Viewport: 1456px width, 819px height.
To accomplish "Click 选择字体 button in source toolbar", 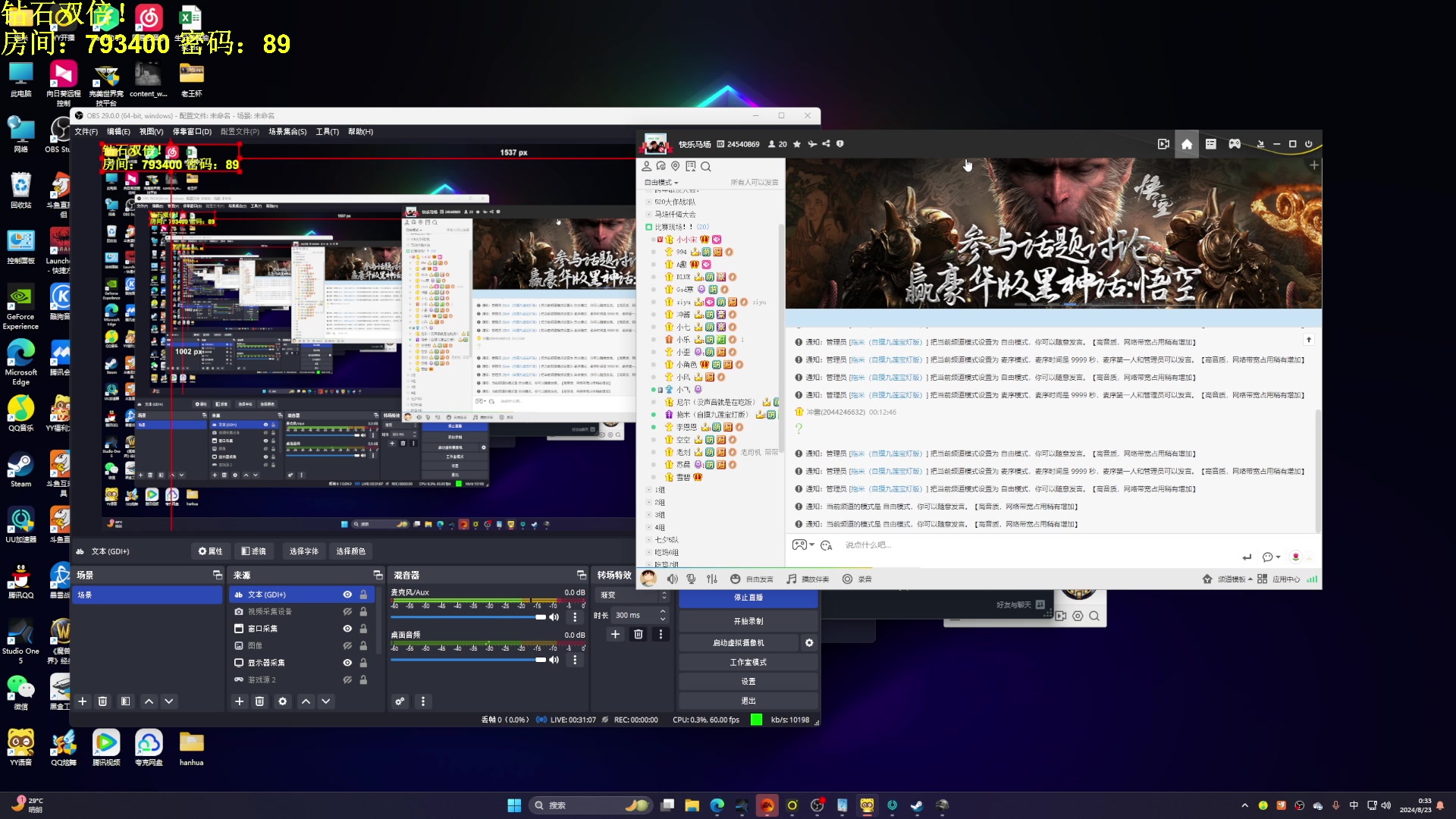I will coord(304,552).
